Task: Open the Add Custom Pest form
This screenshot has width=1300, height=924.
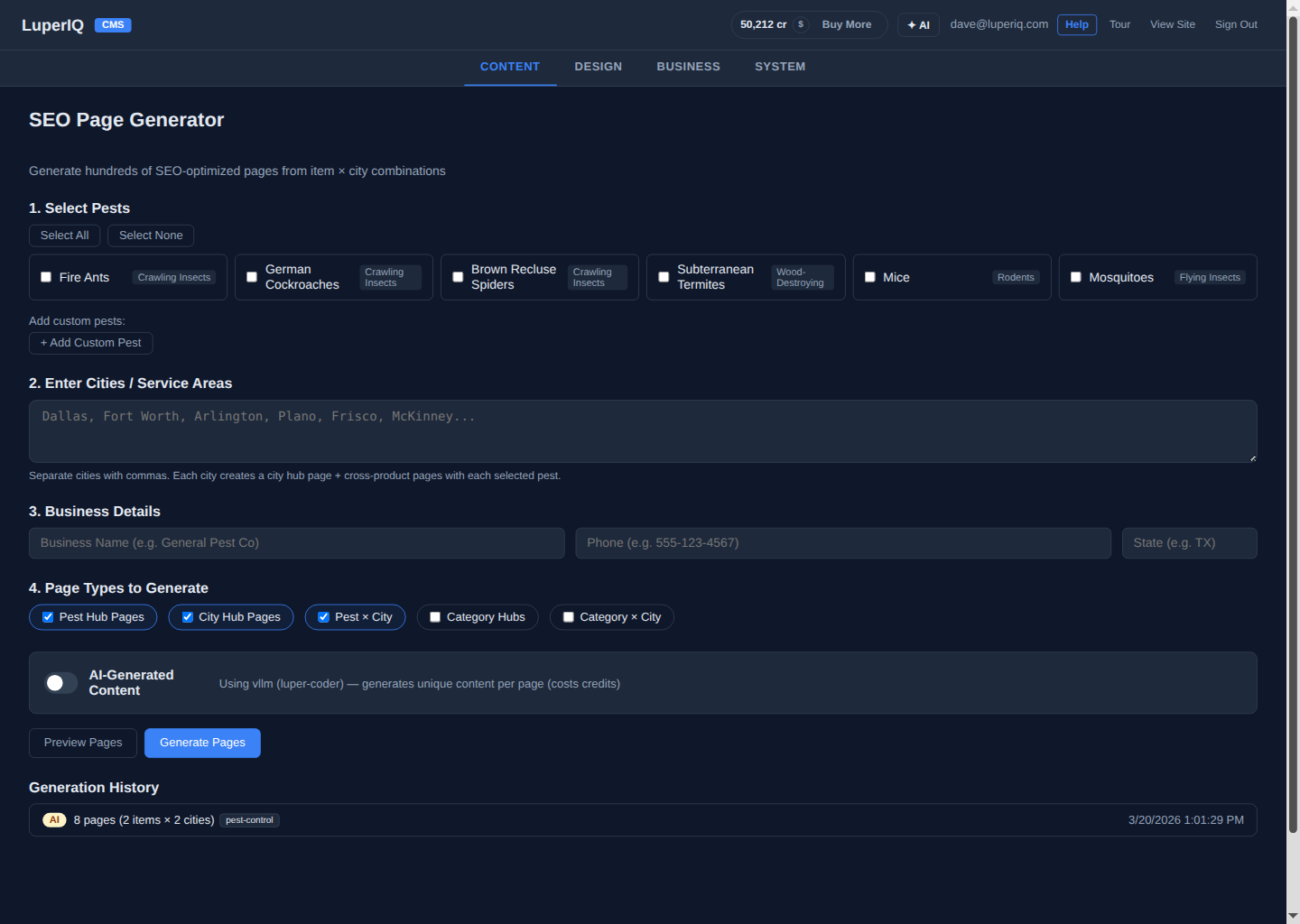Action: [x=90, y=343]
